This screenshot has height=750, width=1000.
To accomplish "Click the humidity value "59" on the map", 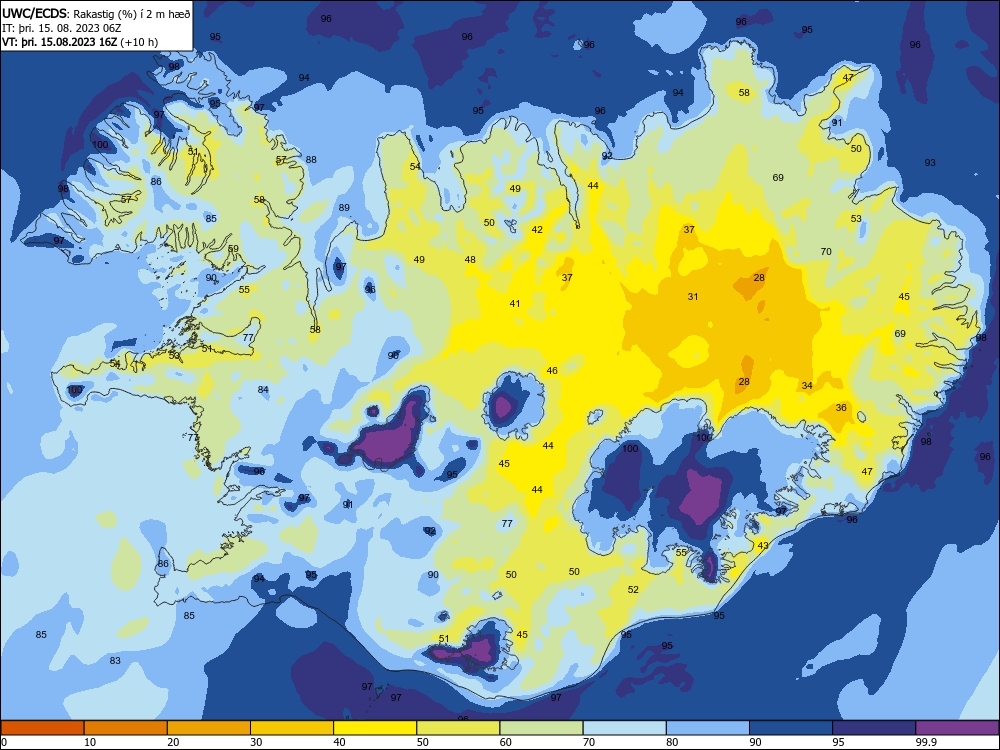I will click(233, 249).
